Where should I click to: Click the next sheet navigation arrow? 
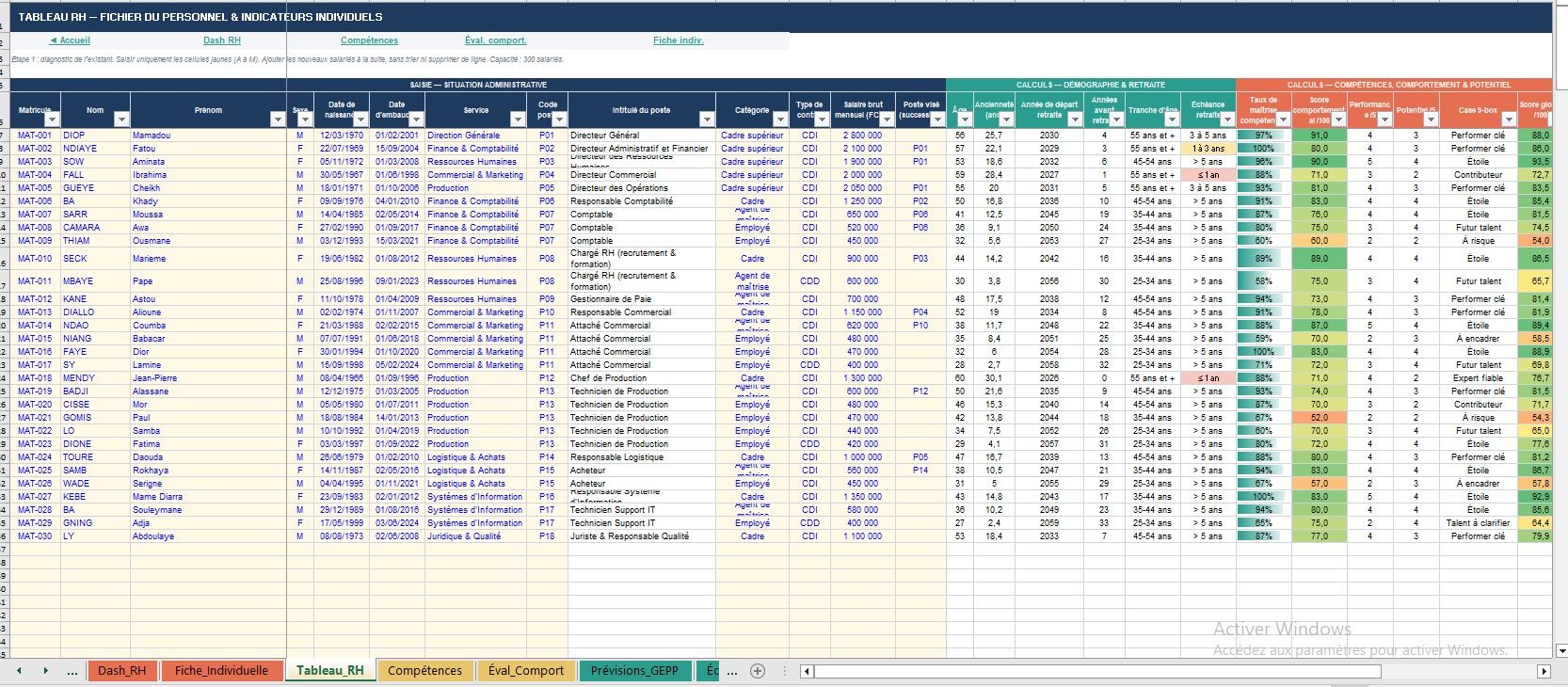tap(45, 671)
